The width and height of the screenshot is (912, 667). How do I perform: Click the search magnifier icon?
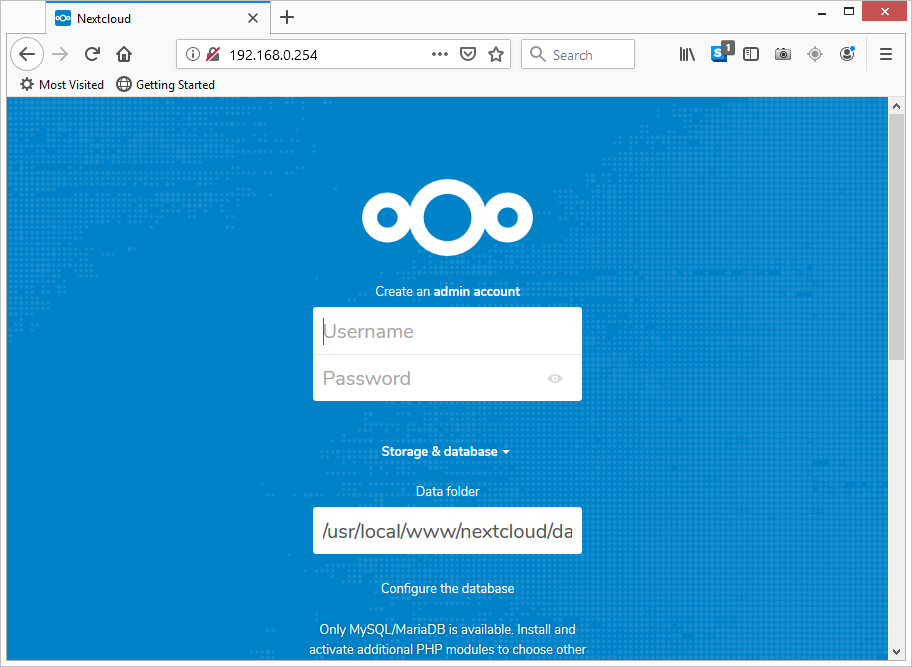click(538, 55)
